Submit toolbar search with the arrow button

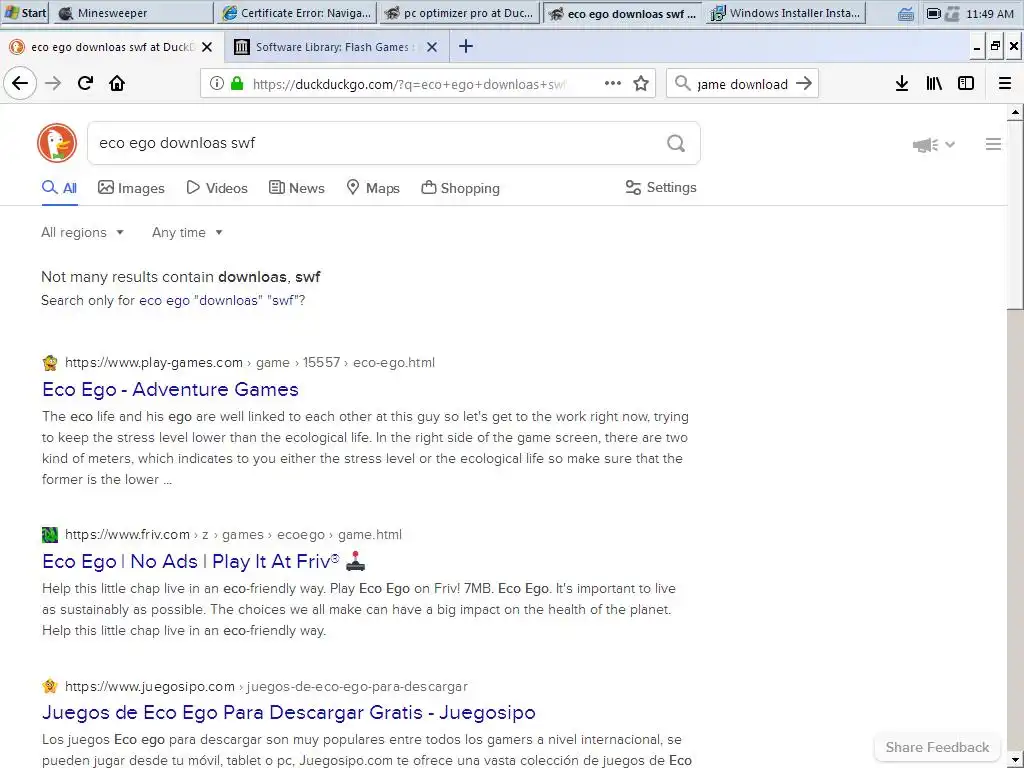coord(804,83)
